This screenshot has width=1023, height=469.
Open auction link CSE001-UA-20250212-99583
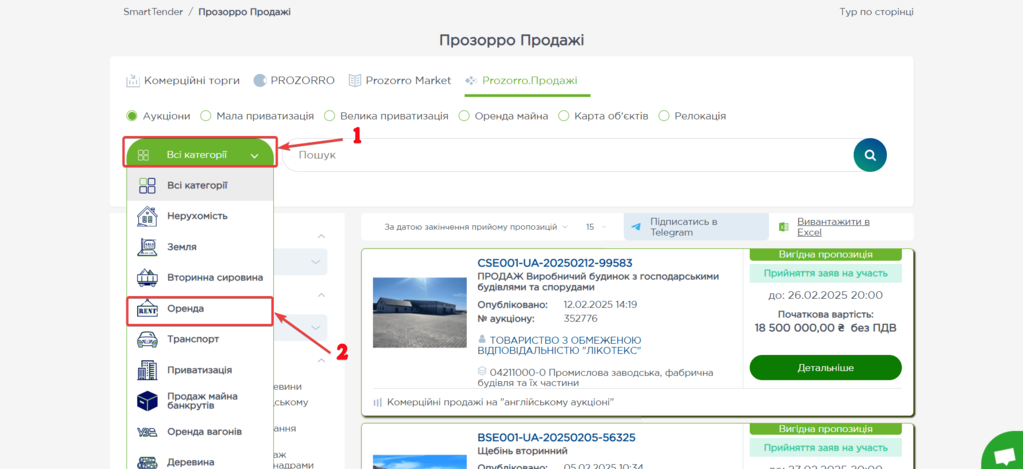(x=554, y=263)
